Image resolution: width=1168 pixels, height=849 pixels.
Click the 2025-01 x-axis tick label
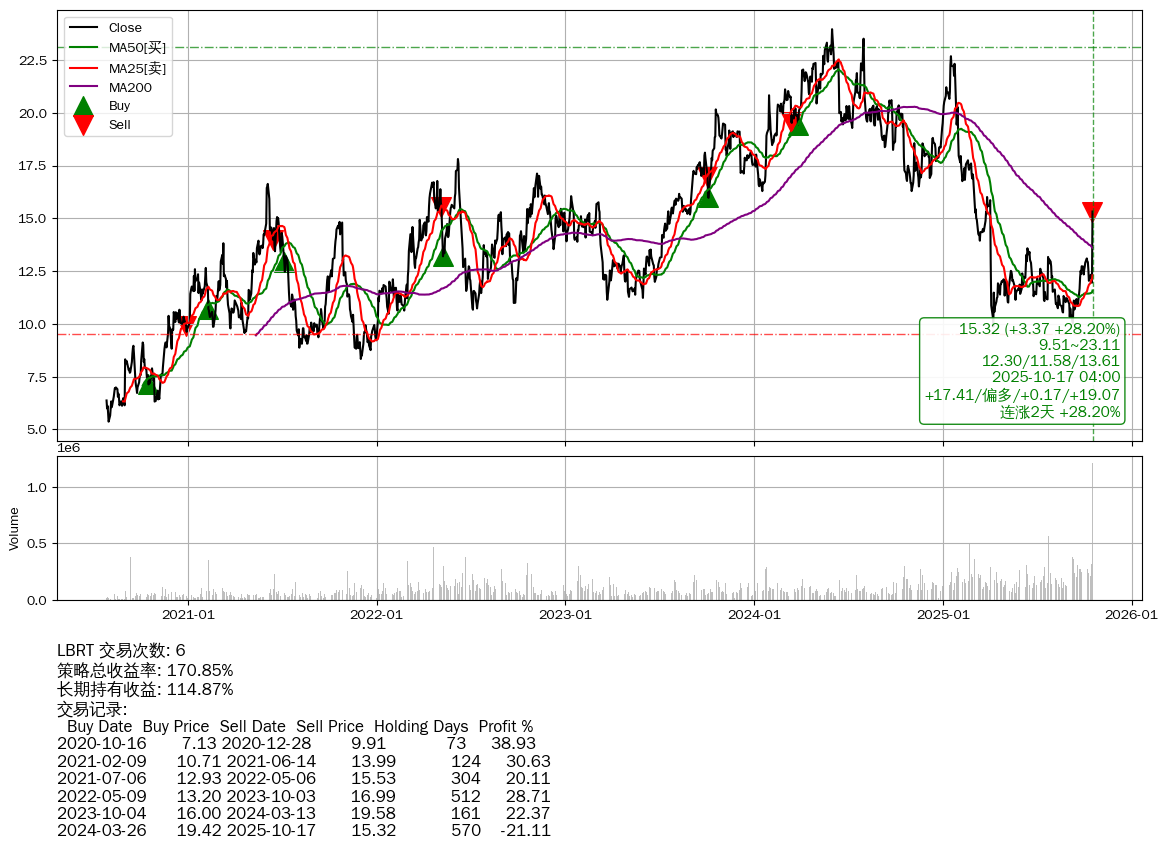click(x=943, y=615)
